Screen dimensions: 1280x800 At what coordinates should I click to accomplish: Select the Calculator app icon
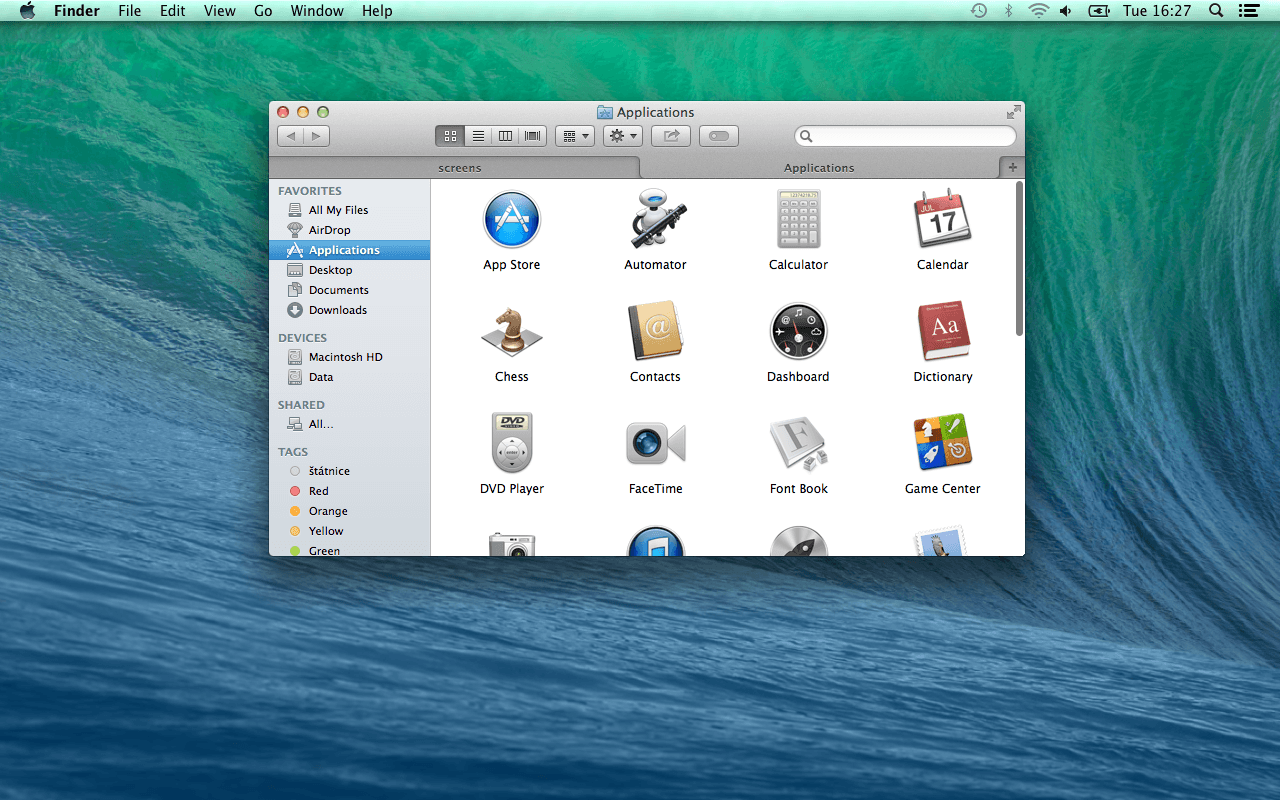798,219
